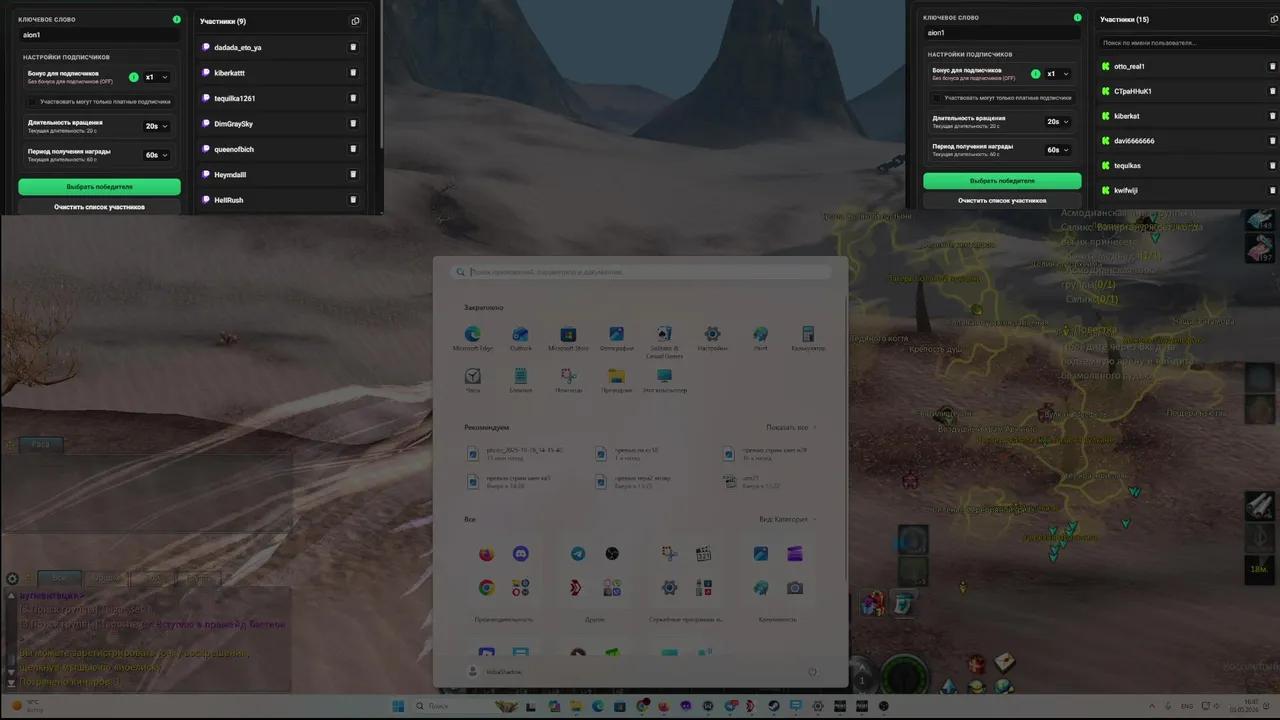Click the Windows Start button on taskbar

coord(398,706)
